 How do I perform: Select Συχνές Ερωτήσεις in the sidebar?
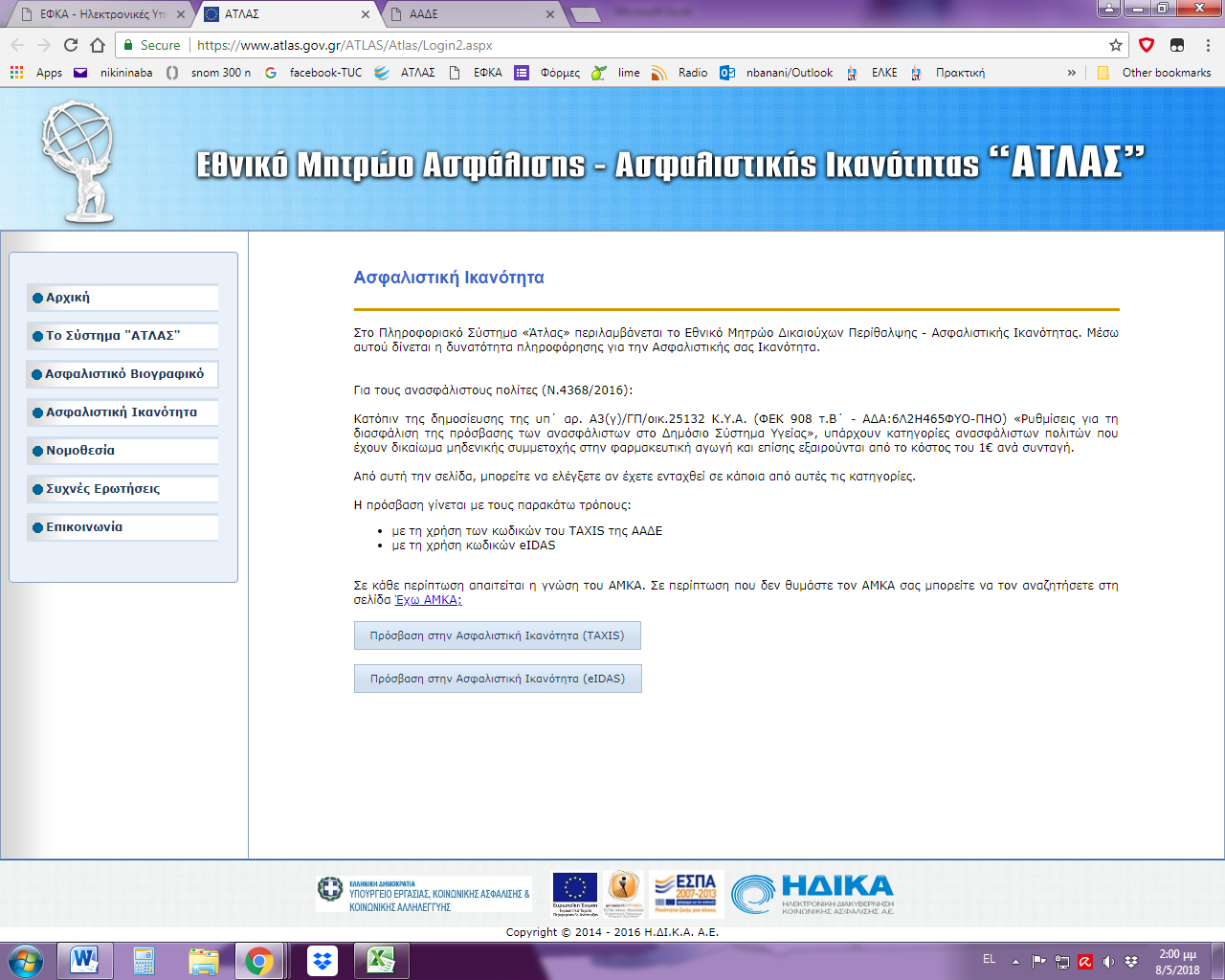pyautogui.click(x=103, y=489)
